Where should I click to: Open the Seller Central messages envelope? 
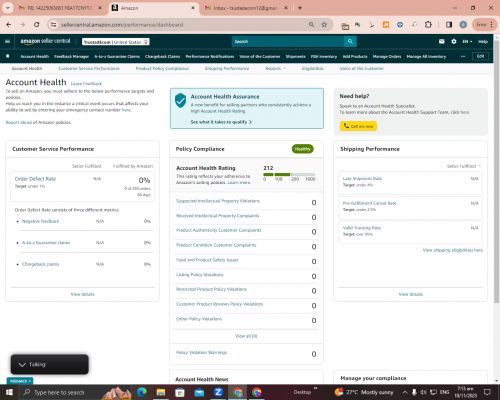pos(442,41)
